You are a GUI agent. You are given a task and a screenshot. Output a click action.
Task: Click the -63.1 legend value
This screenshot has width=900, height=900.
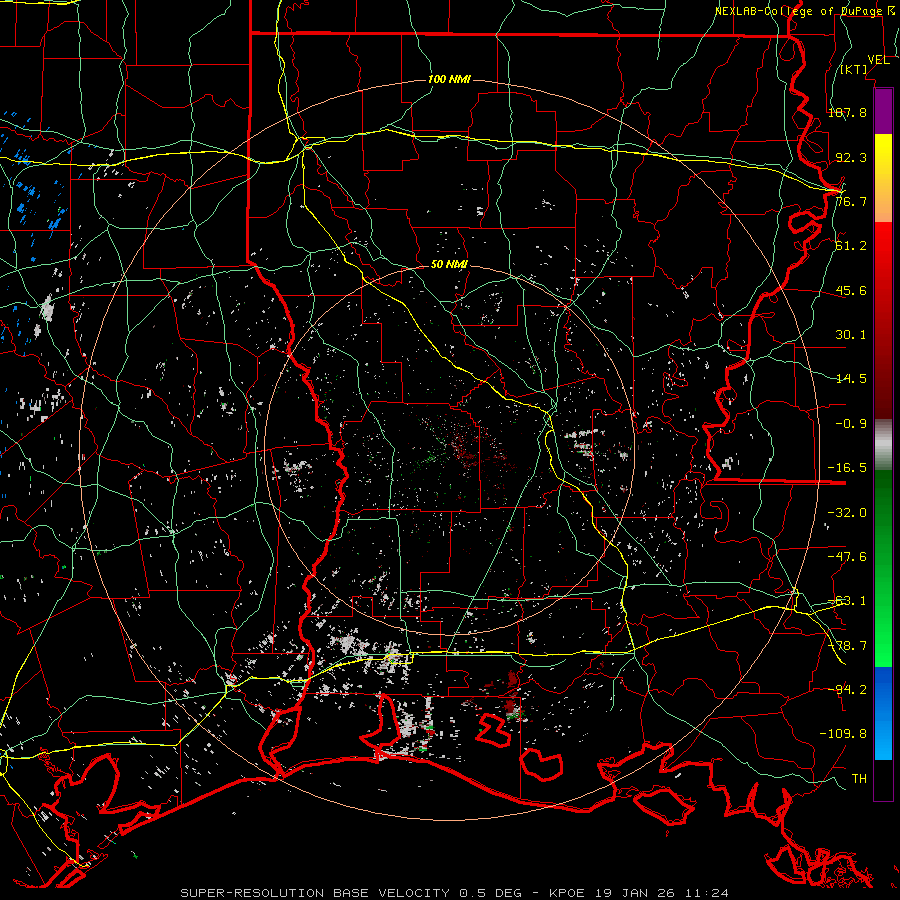pos(847,601)
